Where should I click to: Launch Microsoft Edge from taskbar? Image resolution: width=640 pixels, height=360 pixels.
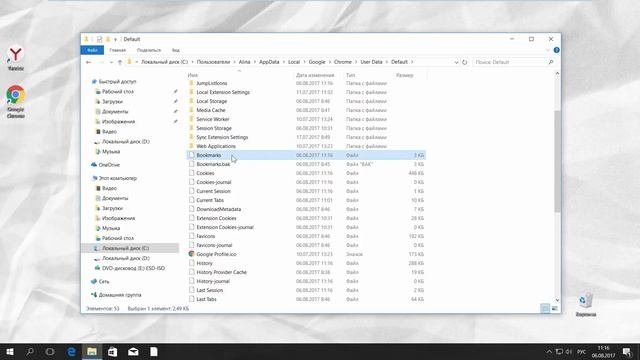coord(71,351)
